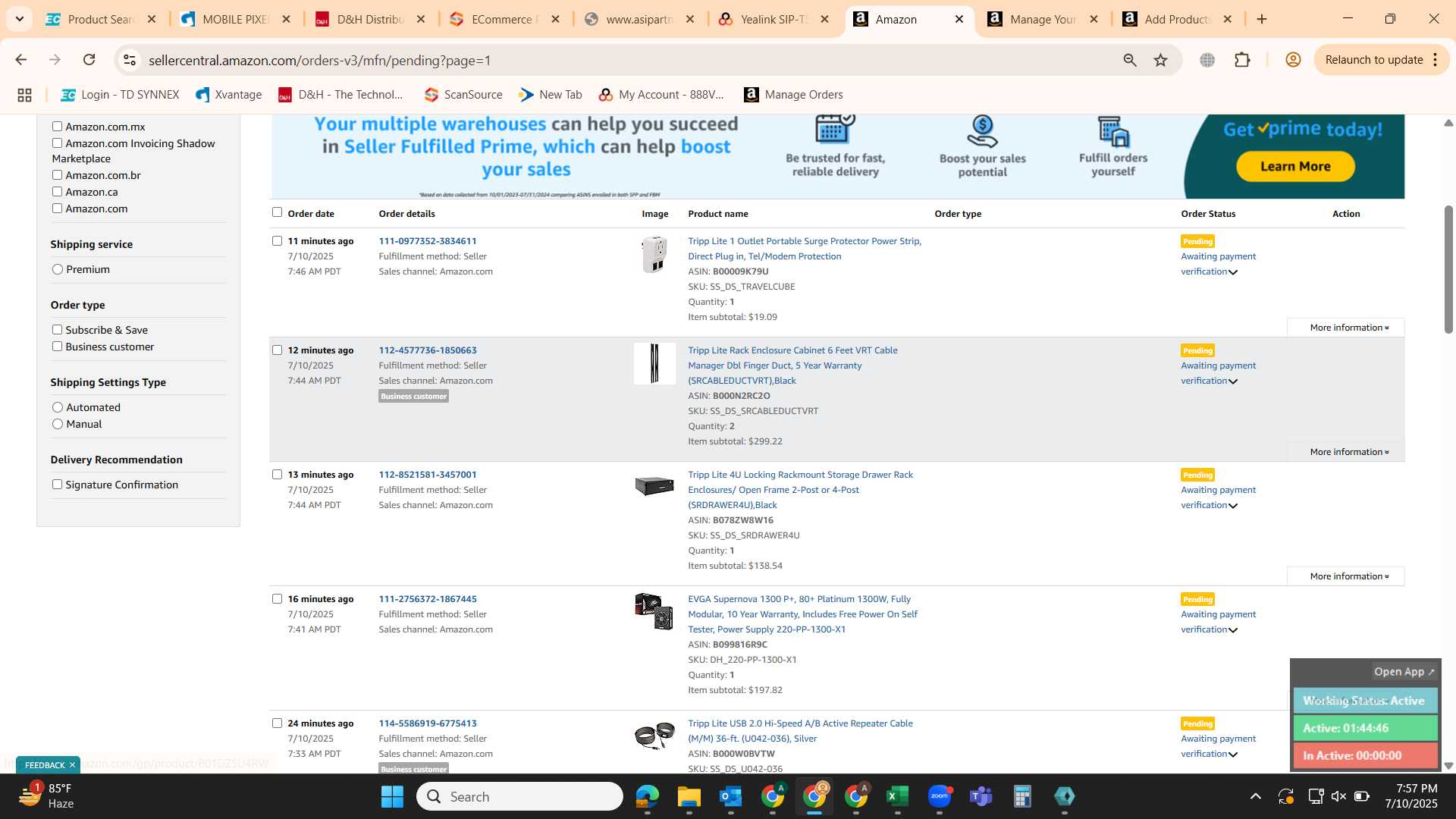Close the Product Search tab
The image size is (1456, 819).
click(152, 19)
